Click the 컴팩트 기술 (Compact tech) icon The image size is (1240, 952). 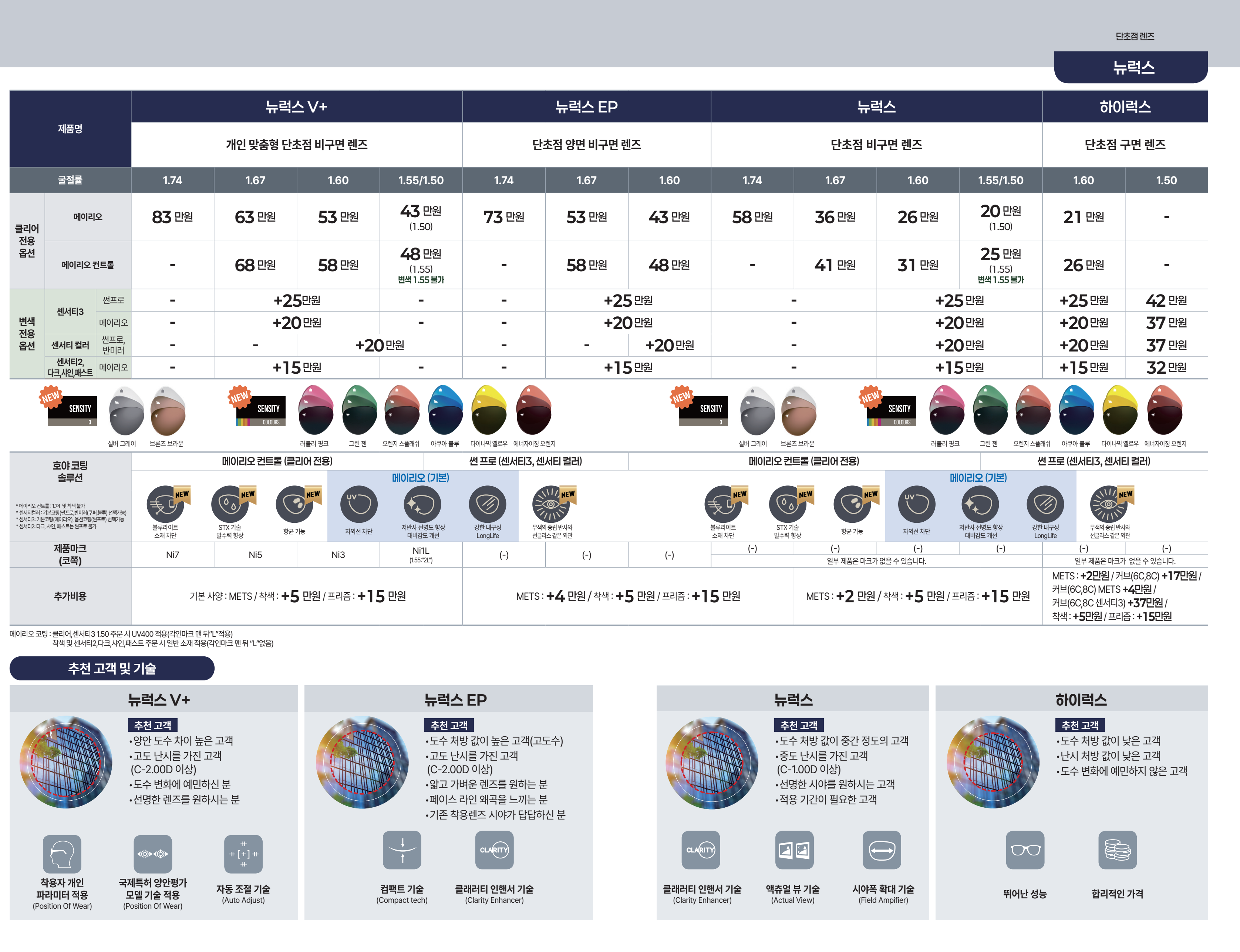pyautogui.click(x=402, y=850)
